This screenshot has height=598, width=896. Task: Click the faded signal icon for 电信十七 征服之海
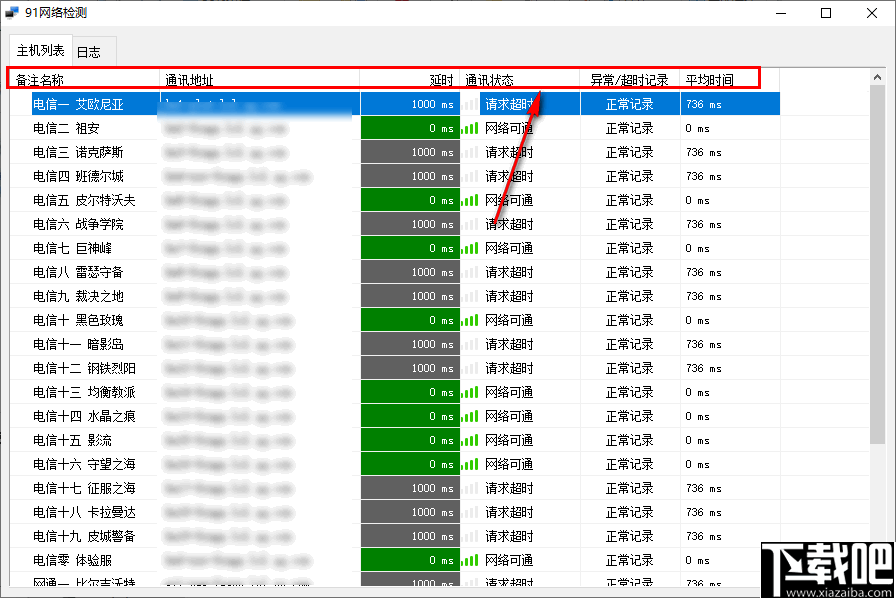point(470,488)
